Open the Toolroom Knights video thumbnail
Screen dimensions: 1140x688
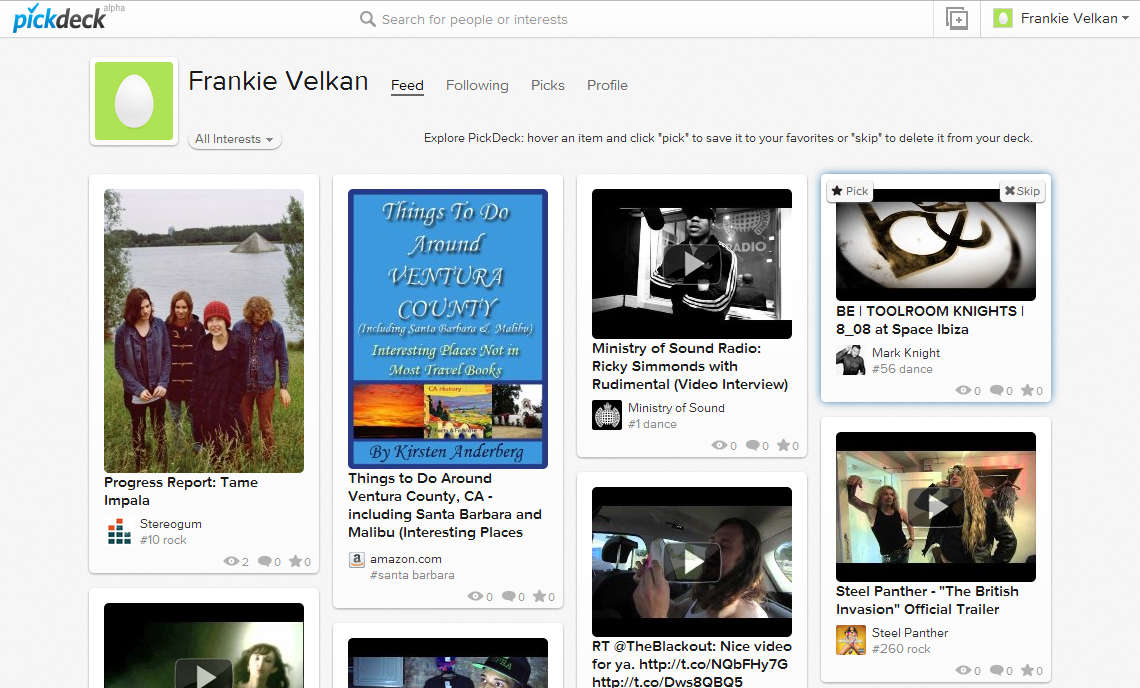click(x=936, y=247)
